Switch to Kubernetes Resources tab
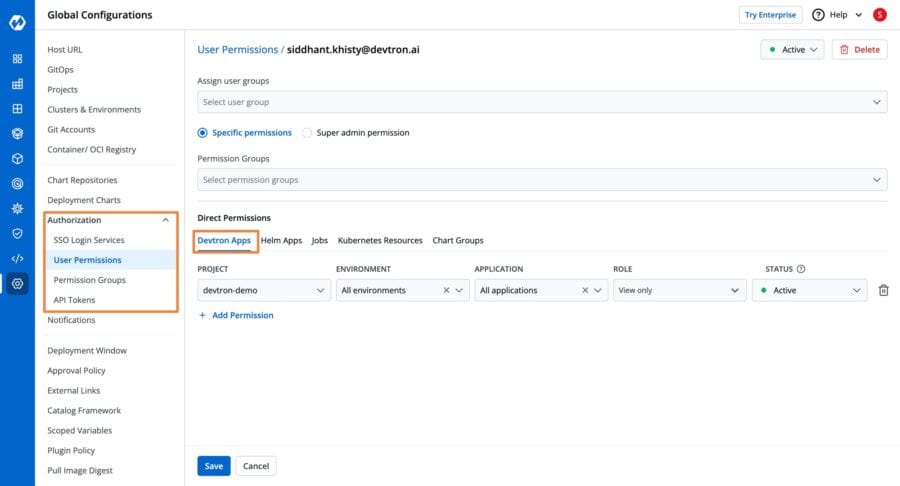The height and width of the screenshot is (486, 900). (x=380, y=240)
